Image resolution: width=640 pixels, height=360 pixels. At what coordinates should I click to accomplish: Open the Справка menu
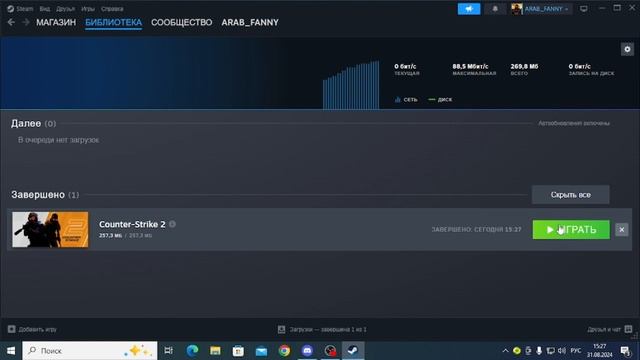click(112, 9)
